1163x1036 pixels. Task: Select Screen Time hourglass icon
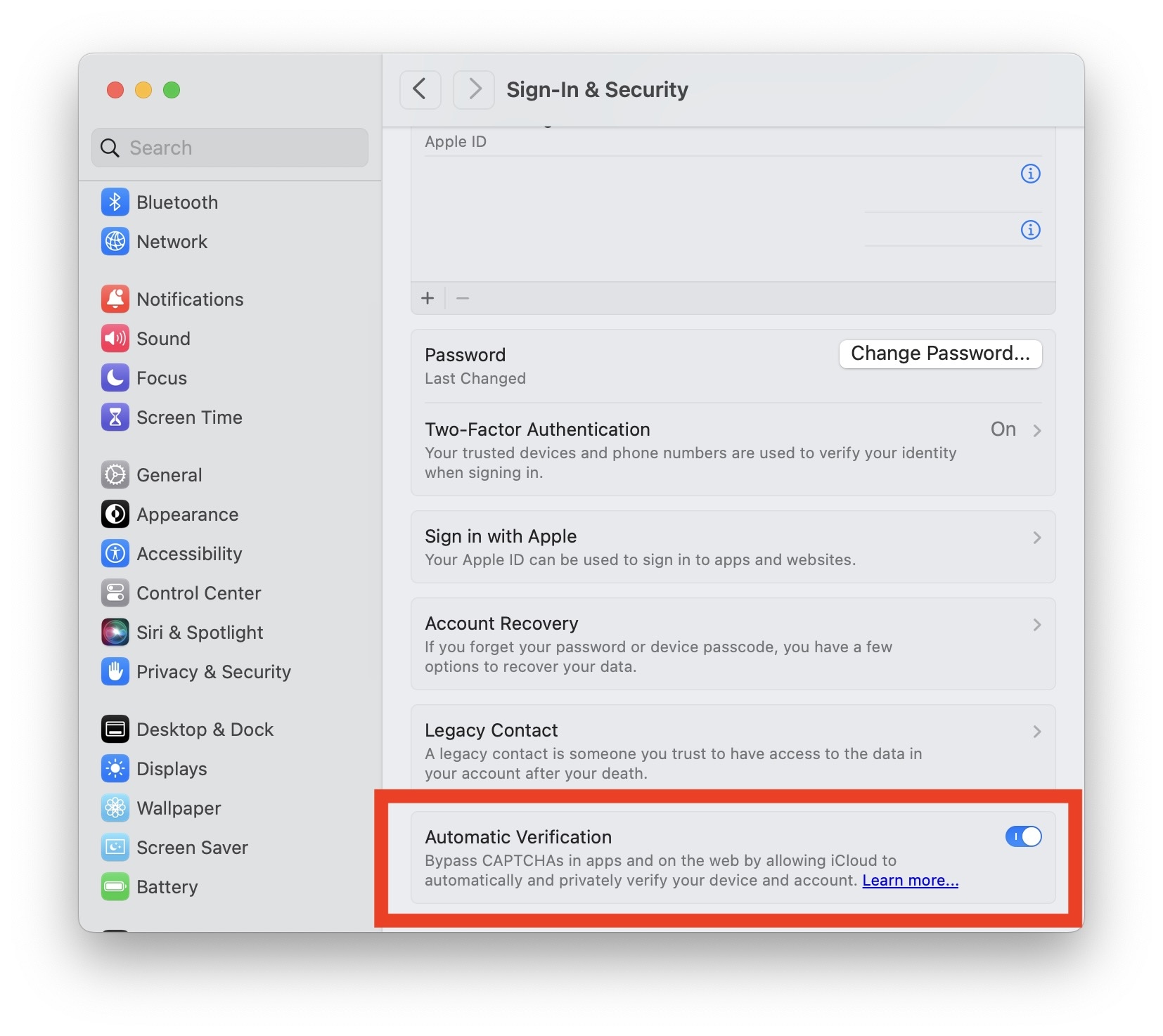[x=115, y=417]
